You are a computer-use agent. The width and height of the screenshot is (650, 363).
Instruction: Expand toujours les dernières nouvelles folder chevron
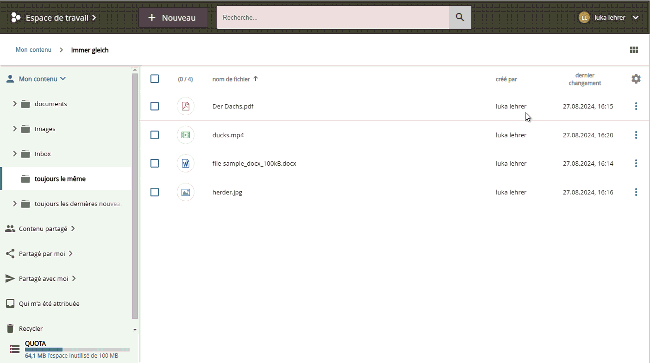click(x=15, y=203)
